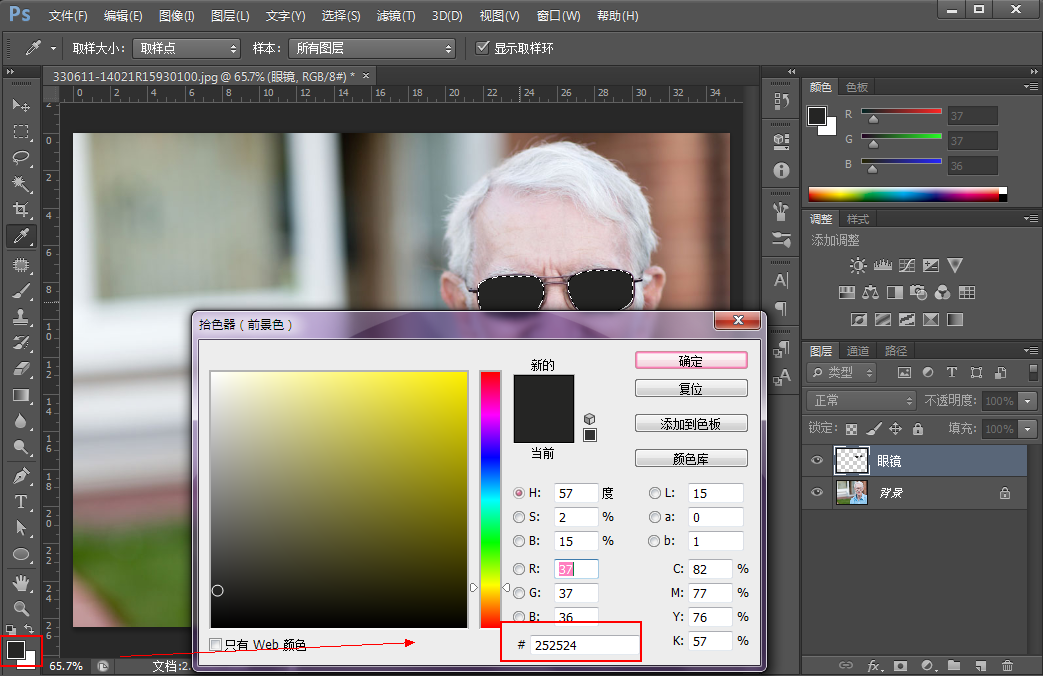The width and height of the screenshot is (1043, 676).
Task: Hide the 眼镜 layer visibility eye
Action: coord(817,461)
